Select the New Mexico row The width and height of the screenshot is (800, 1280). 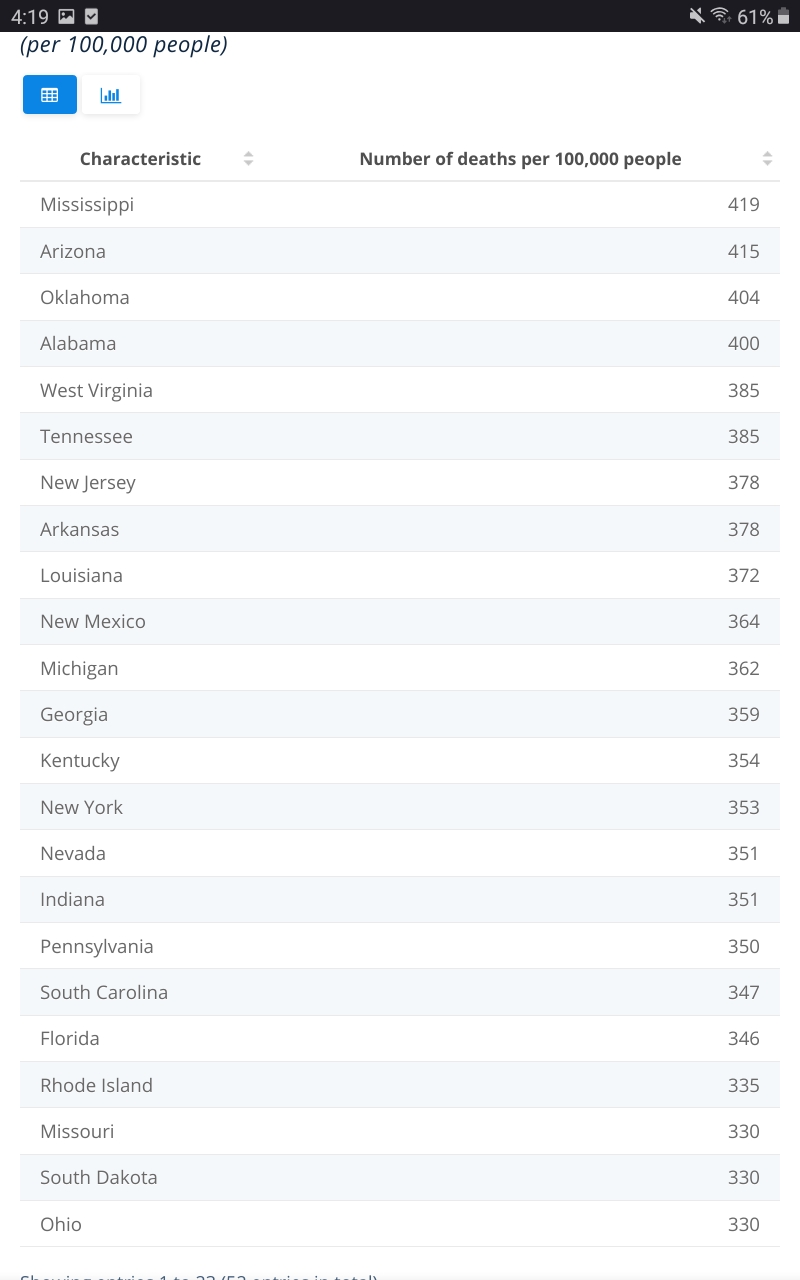click(400, 622)
